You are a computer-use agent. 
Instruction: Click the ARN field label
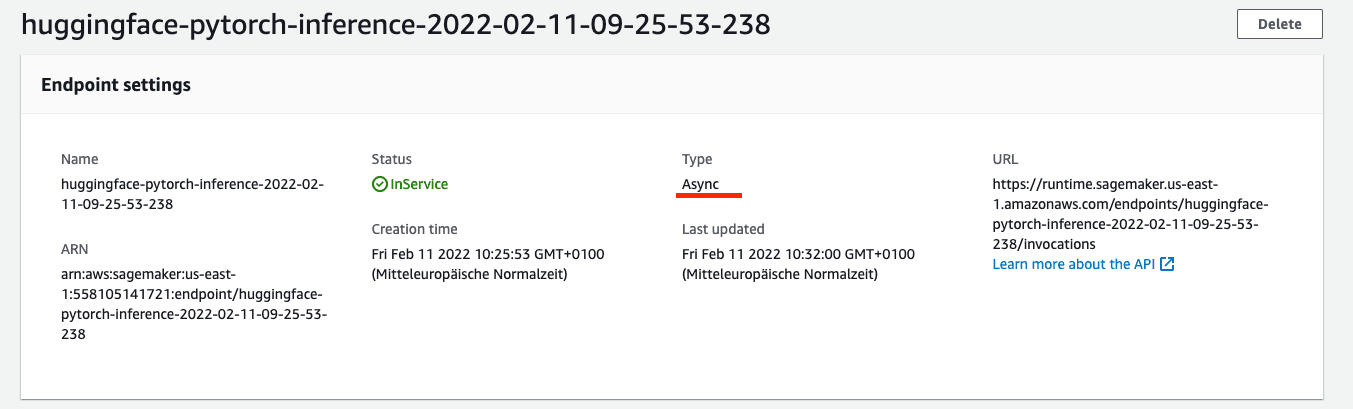(x=75, y=249)
